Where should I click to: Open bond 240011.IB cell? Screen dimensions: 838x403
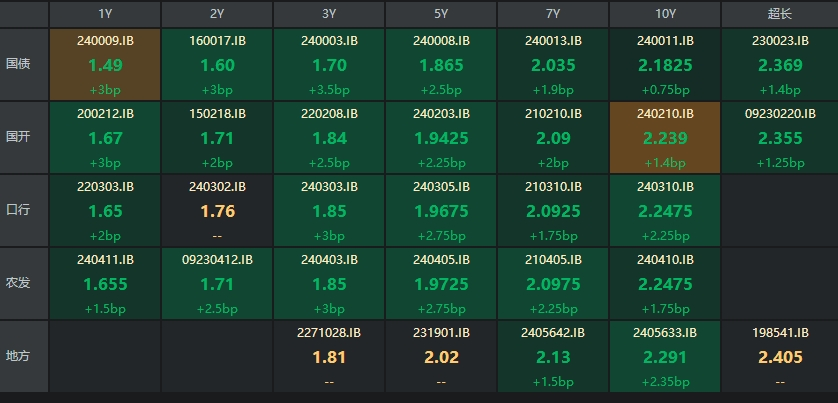click(x=665, y=64)
